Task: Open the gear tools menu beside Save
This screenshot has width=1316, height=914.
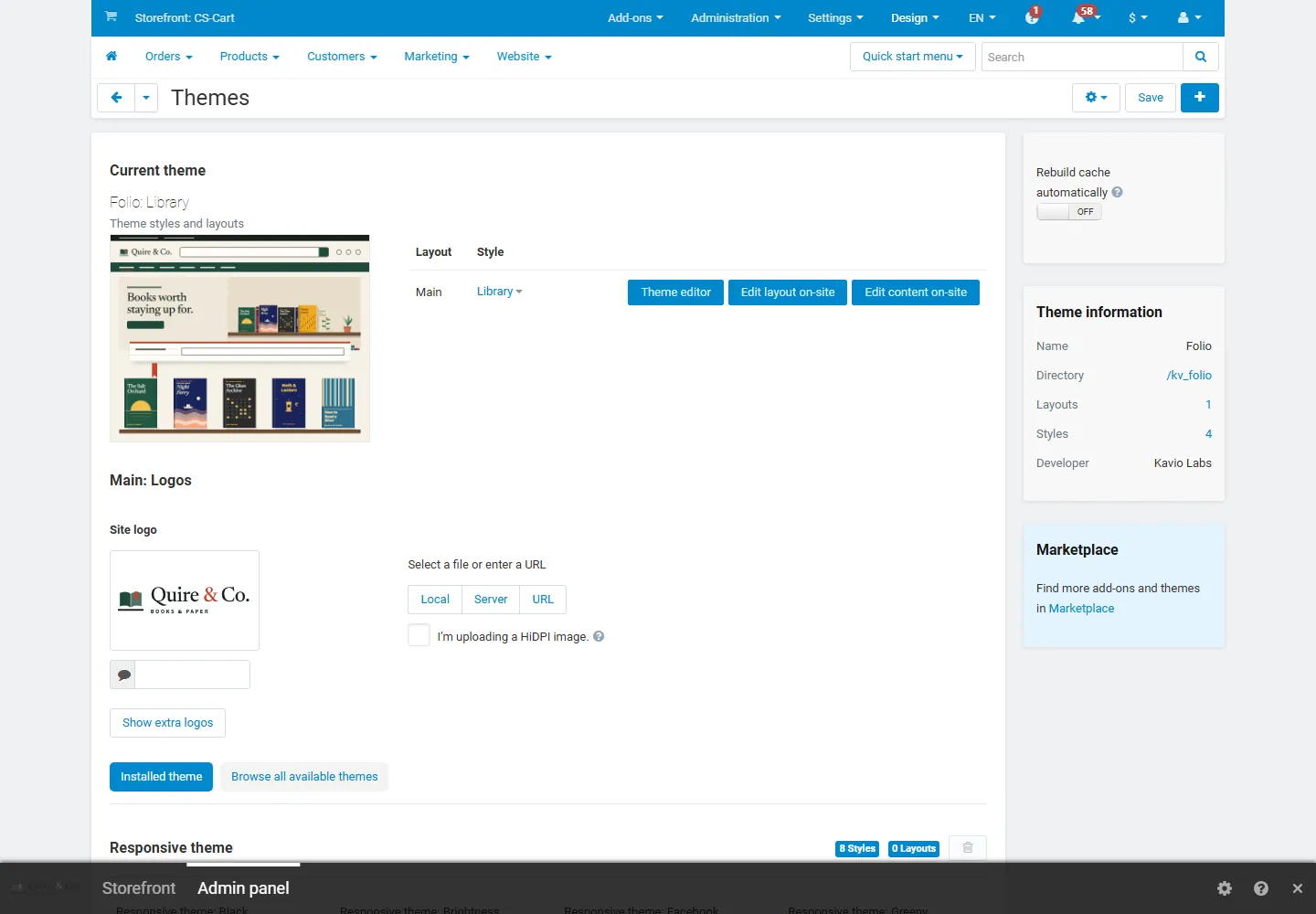Action: point(1096,98)
